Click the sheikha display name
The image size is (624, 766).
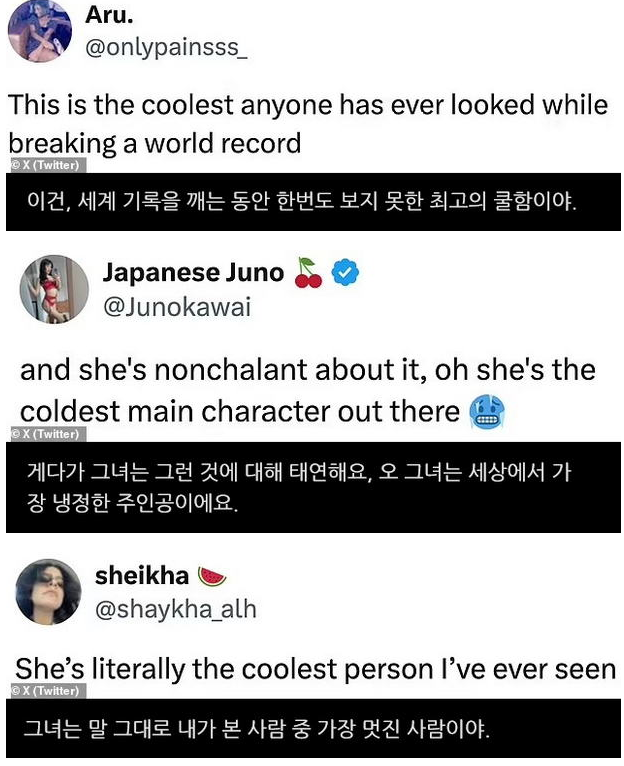[141, 576]
